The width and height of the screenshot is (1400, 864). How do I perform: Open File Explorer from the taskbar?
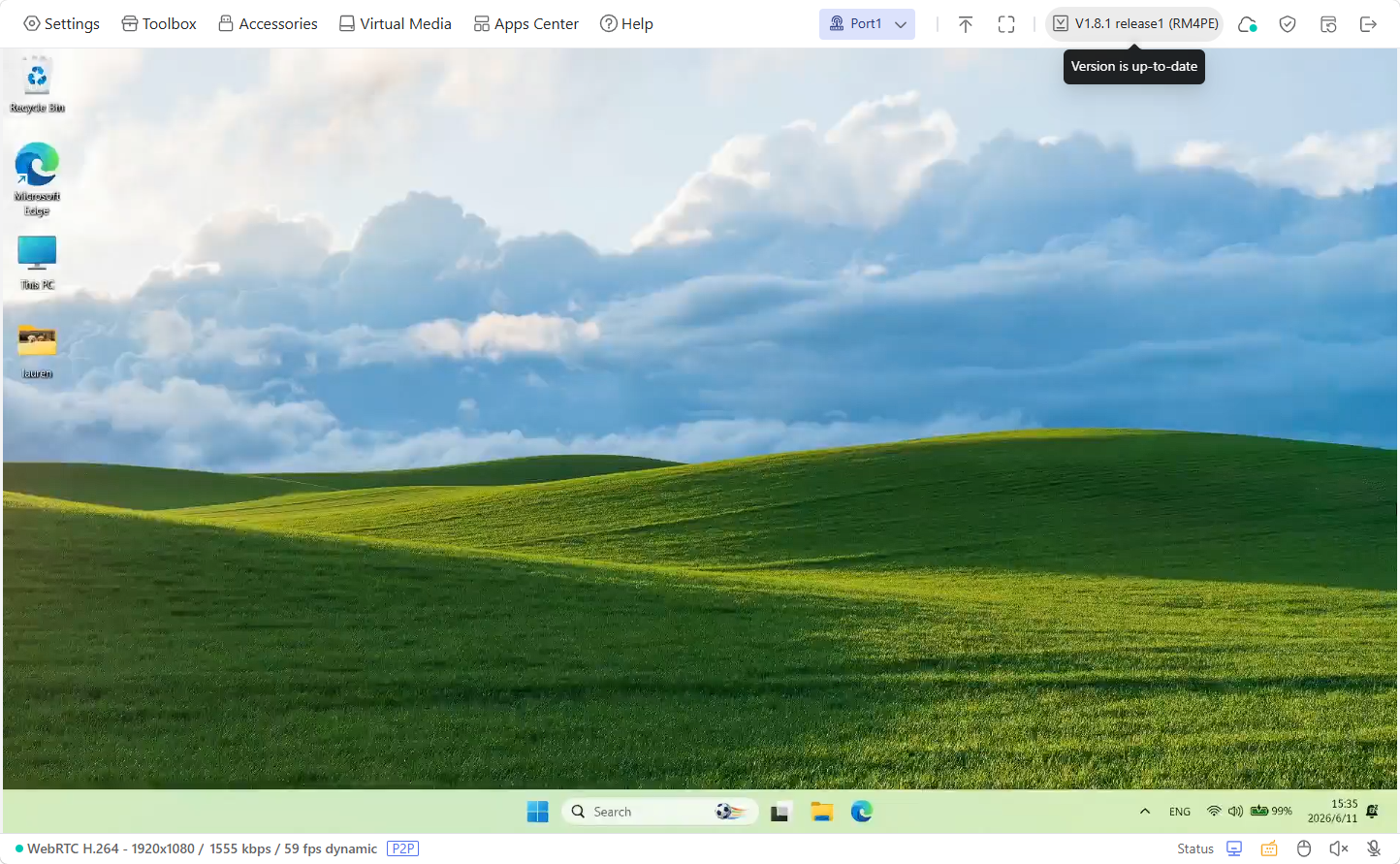(x=822, y=812)
